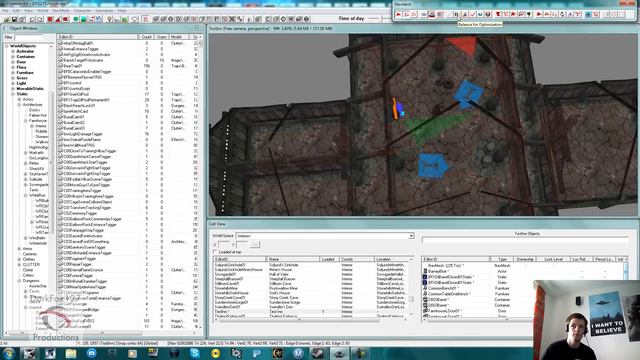
Task: Open the World menu
Action: (x=42, y=11)
